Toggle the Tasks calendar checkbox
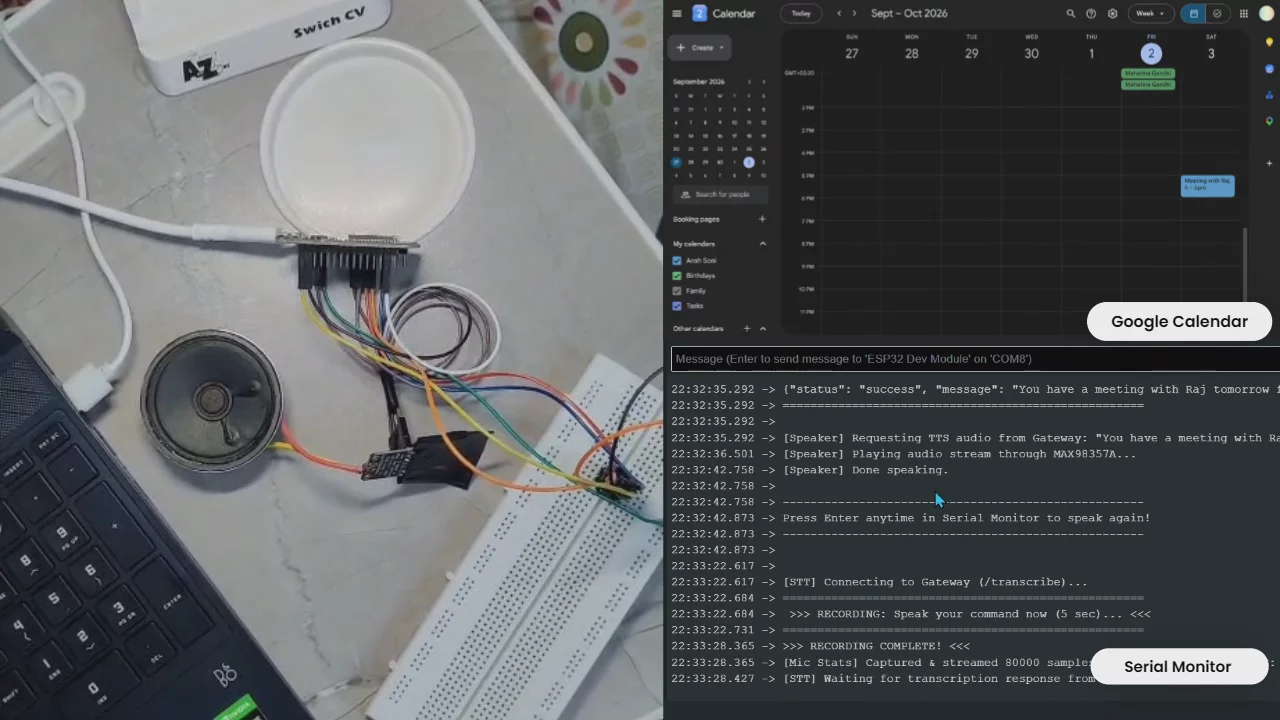This screenshot has width=1280, height=720. [x=677, y=306]
